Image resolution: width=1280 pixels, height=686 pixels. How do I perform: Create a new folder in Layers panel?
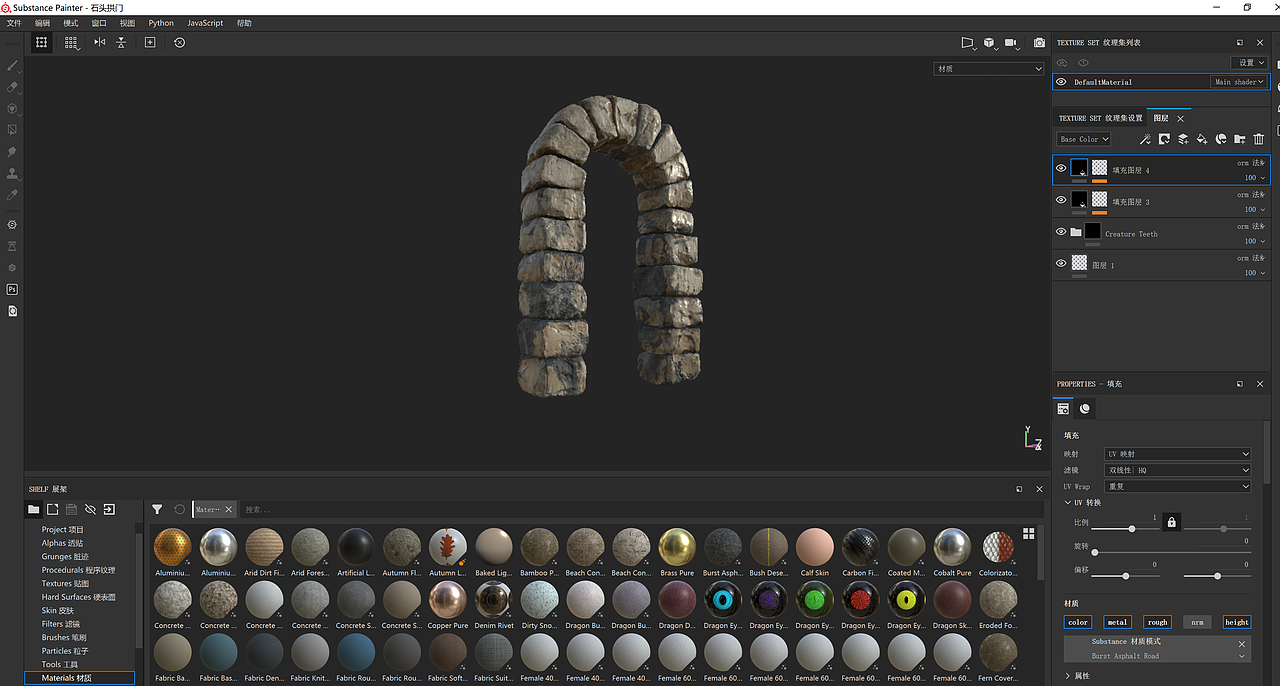pyautogui.click(x=1240, y=139)
